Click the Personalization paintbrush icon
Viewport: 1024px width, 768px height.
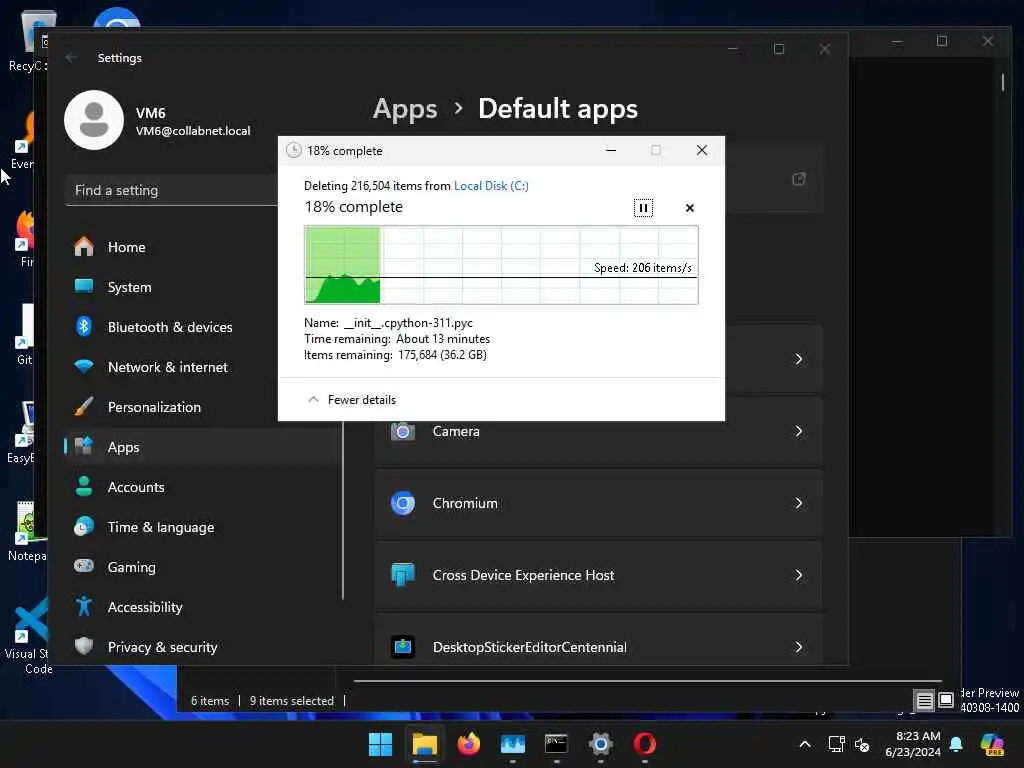[84, 406]
